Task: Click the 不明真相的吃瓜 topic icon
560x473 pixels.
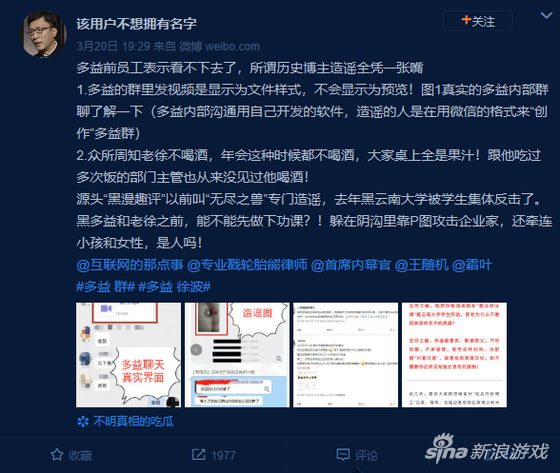Action: tap(83, 422)
